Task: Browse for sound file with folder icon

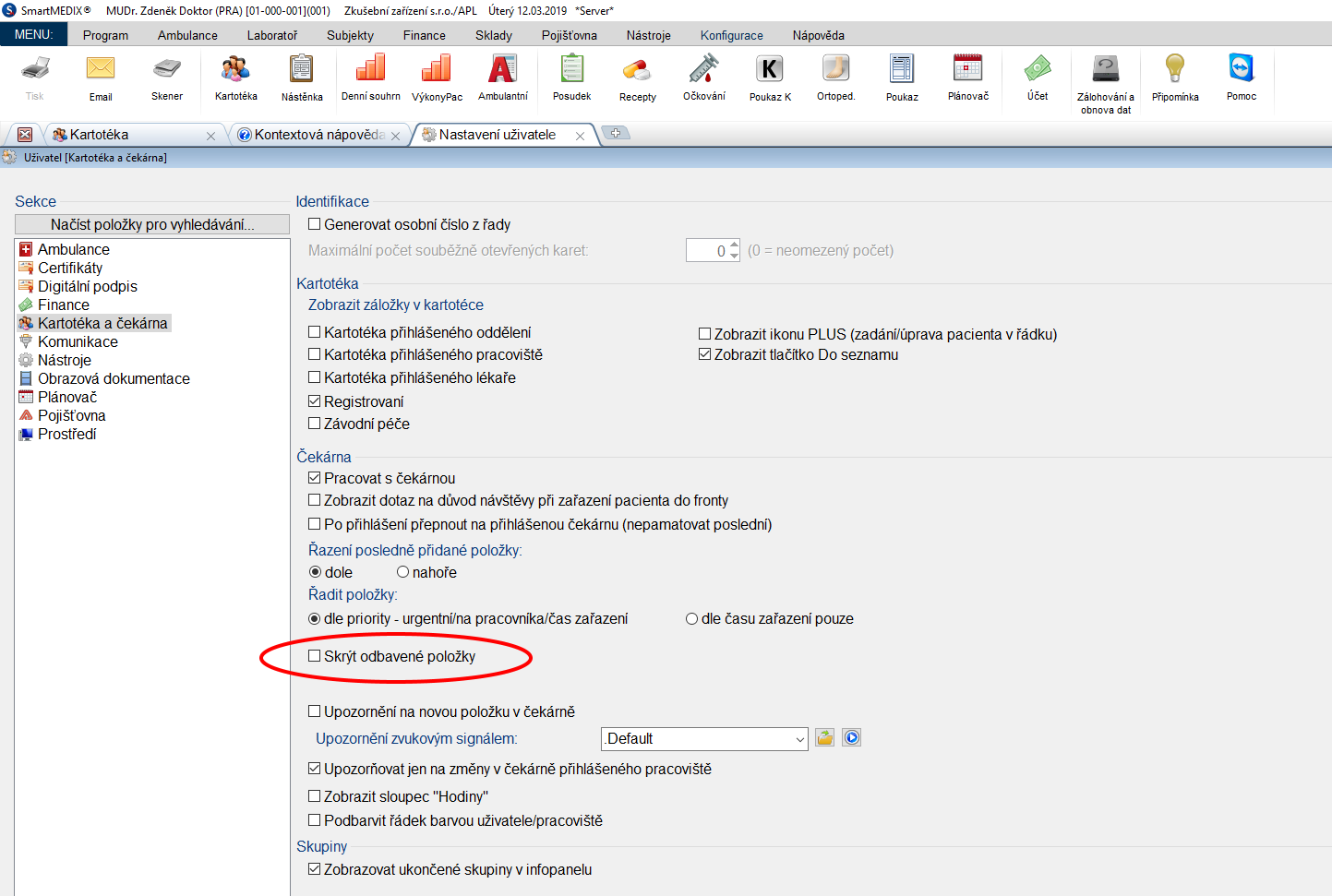Action: (824, 737)
